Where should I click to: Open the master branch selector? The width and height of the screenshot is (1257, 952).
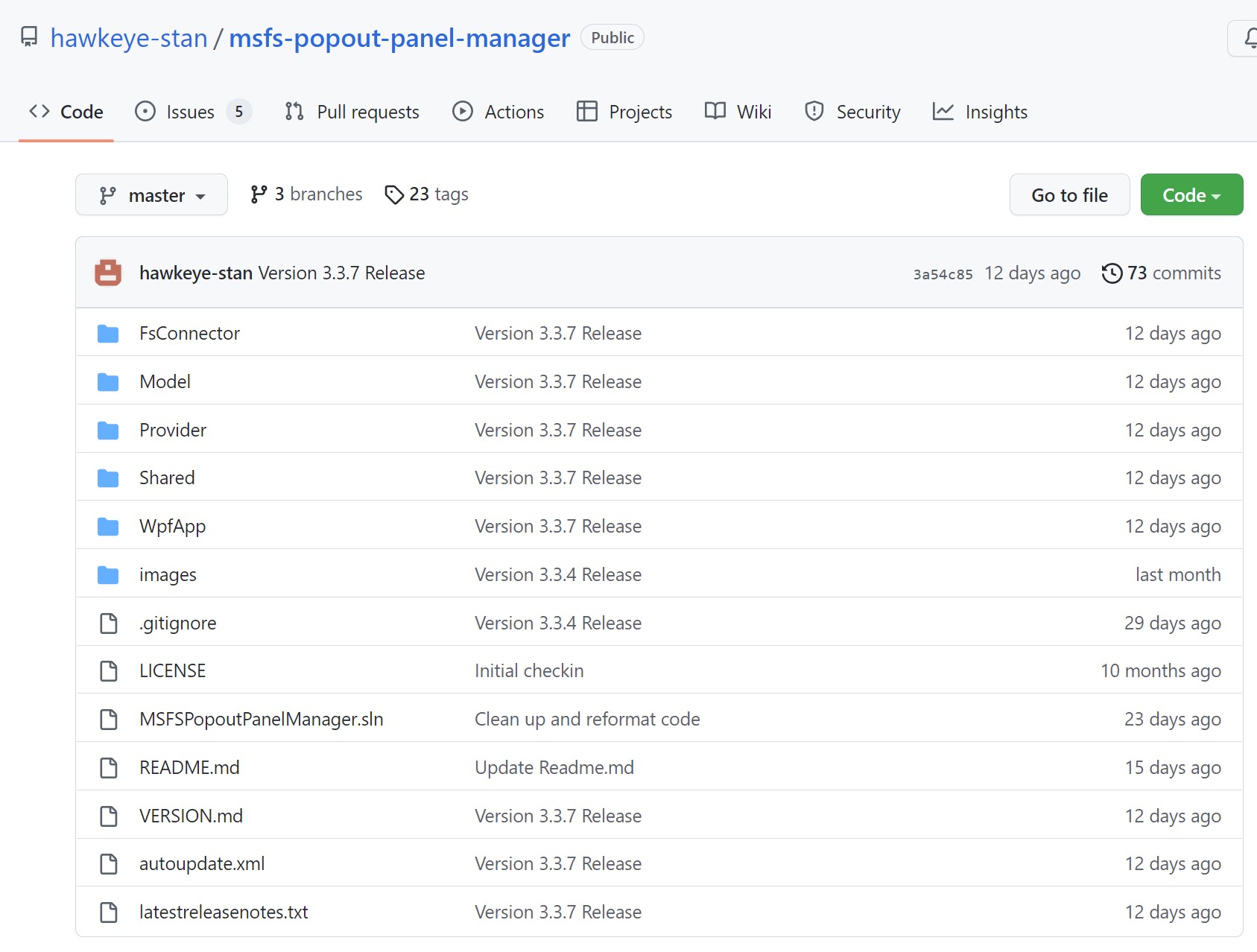click(151, 194)
